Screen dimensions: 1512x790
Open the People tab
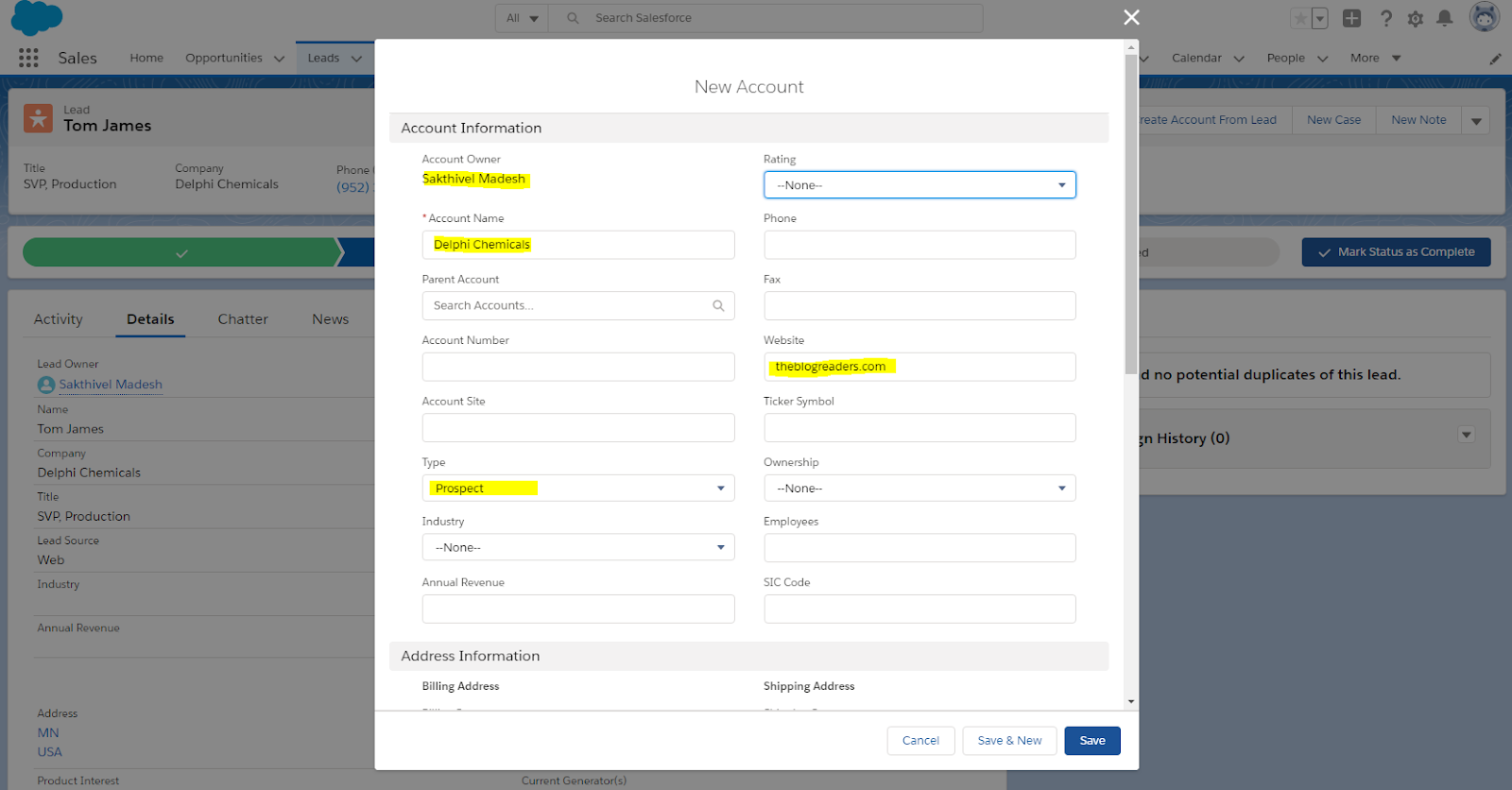[x=1285, y=58]
